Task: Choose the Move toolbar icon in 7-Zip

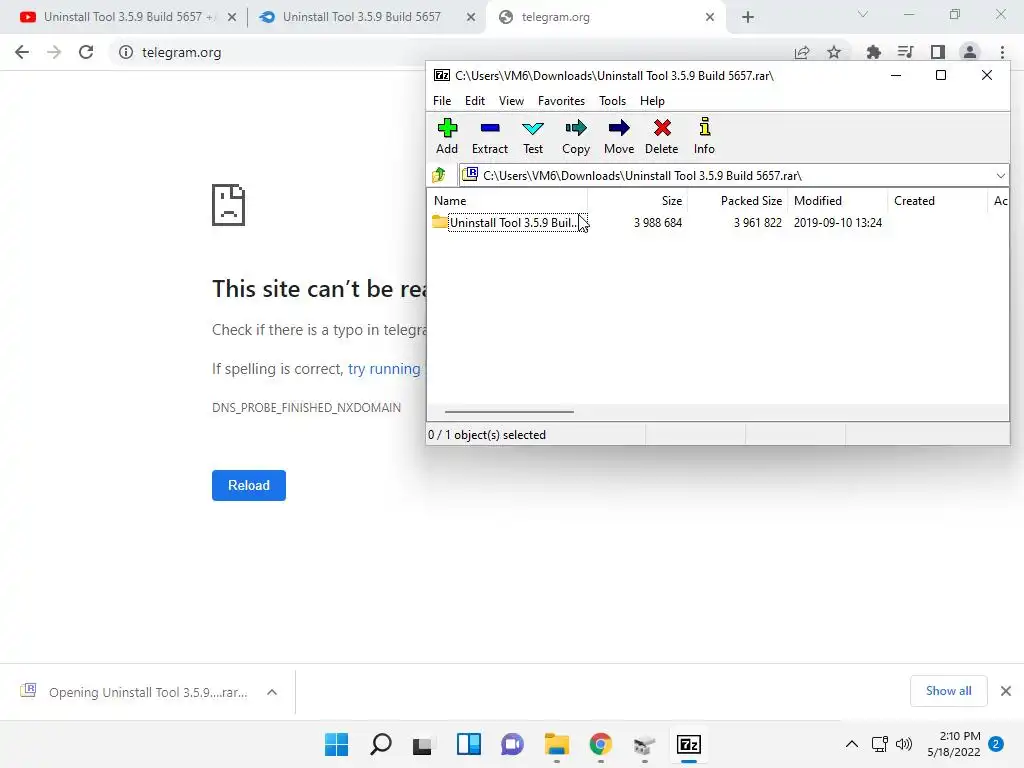Action: click(x=618, y=136)
